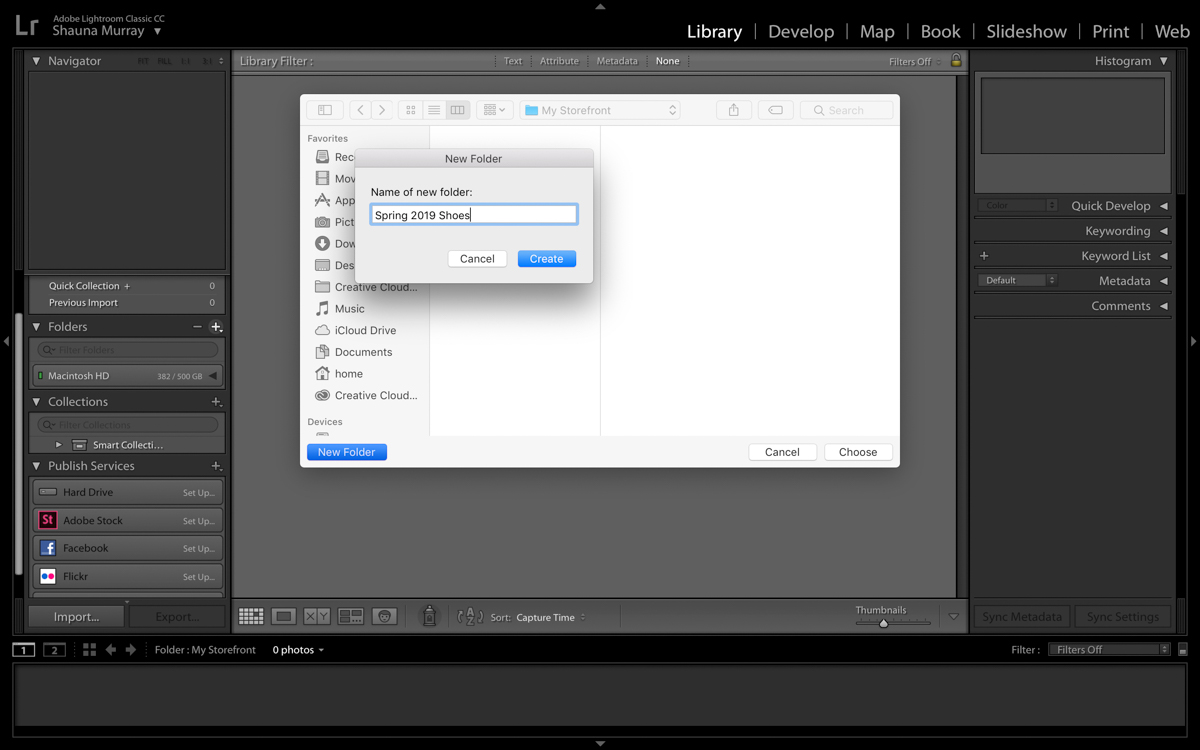Collapse the Navigator panel triangle
The height and width of the screenshot is (750, 1200).
point(37,61)
